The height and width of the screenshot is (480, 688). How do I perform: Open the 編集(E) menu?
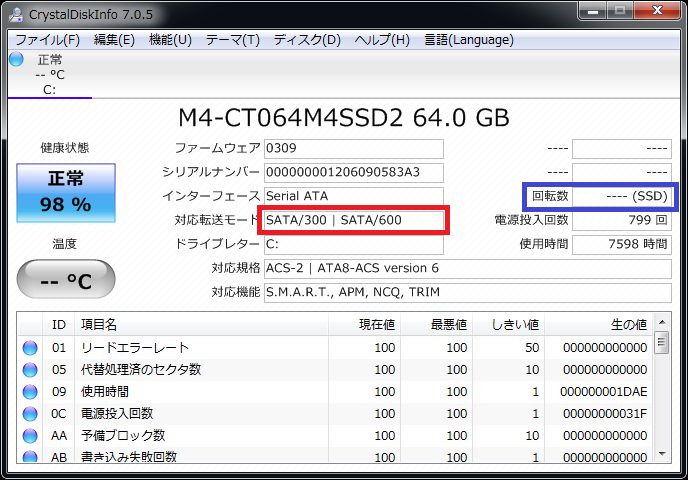(114, 40)
